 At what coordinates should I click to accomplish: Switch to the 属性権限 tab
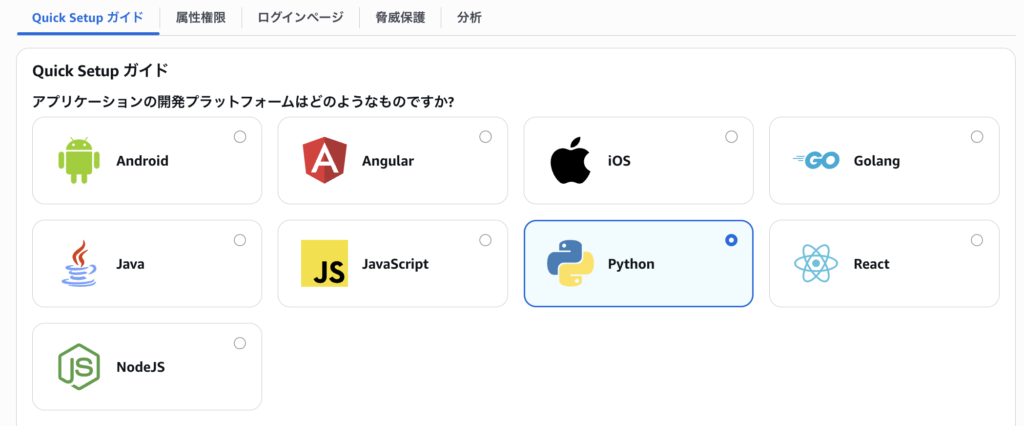200,18
